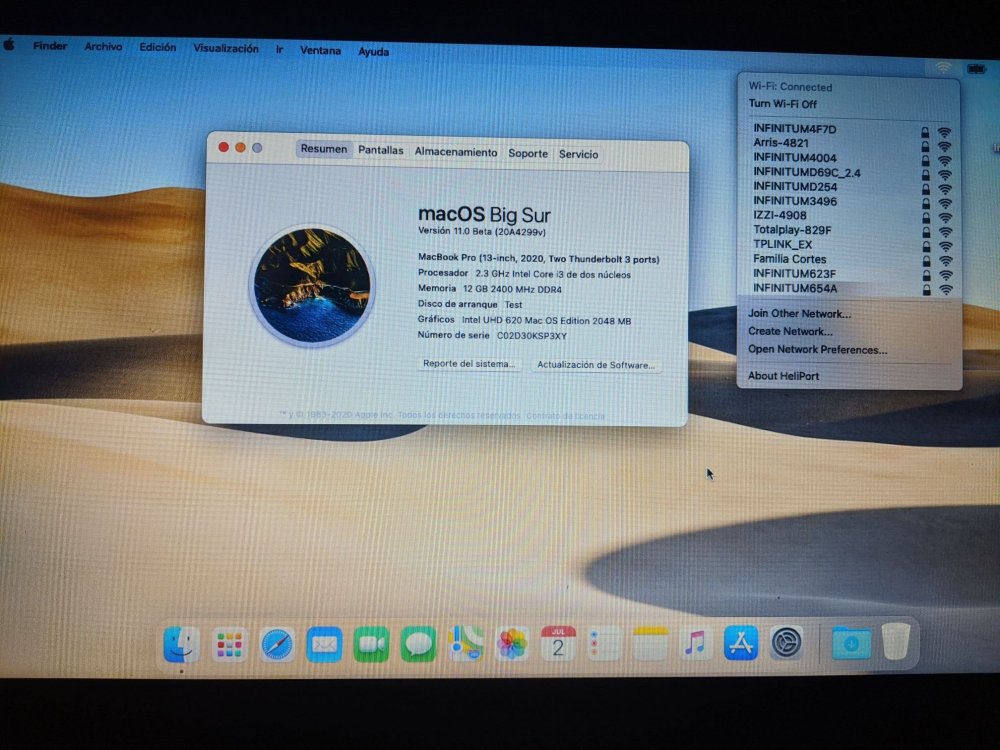The image size is (1000, 750).
Task: Open Safari browser in dock
Action: coord(277,645)
